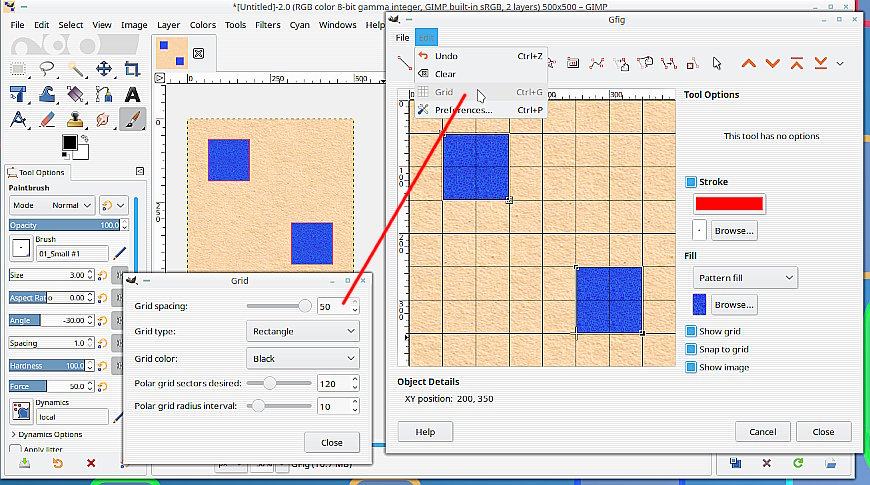Select the Warp Transform tool

point(47,94)
